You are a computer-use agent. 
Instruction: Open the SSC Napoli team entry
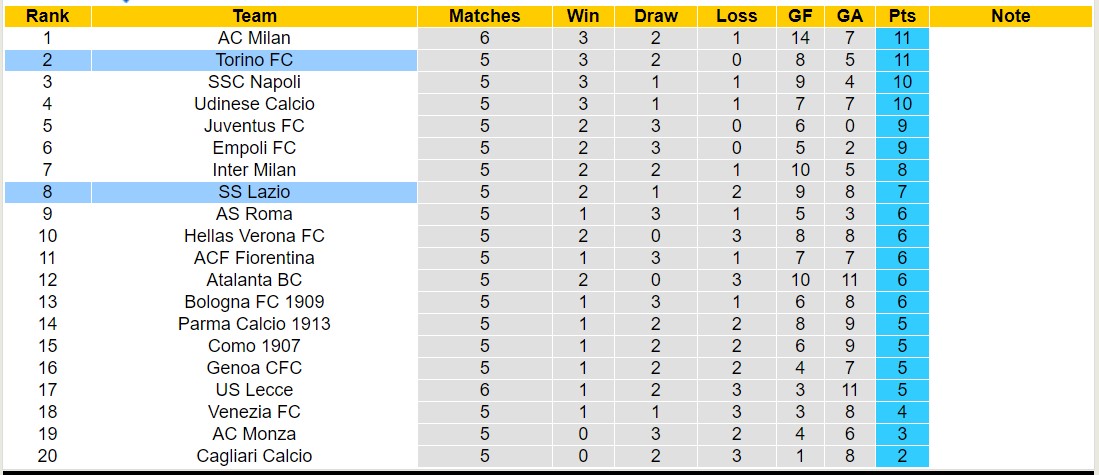(x=254, y=82)
